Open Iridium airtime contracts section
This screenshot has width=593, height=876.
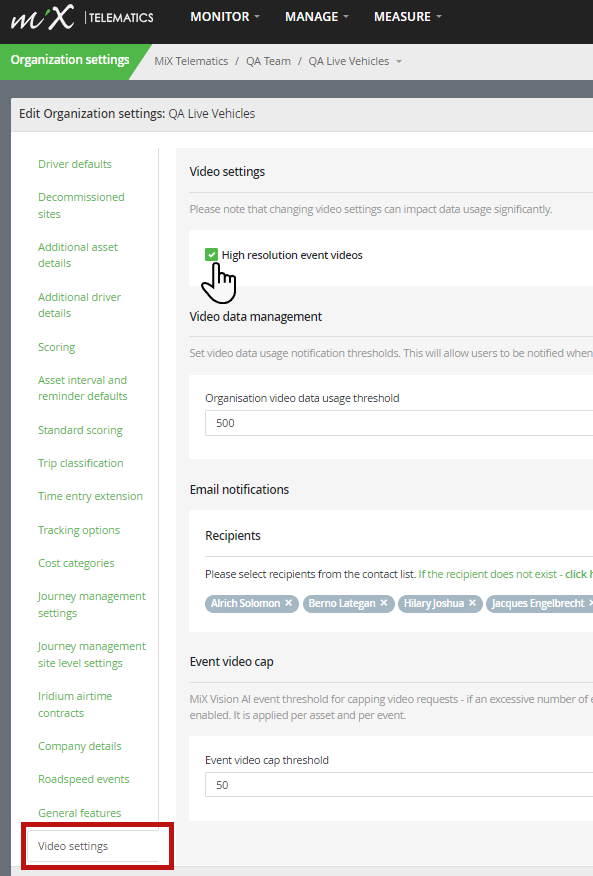(x=75, y=704)
